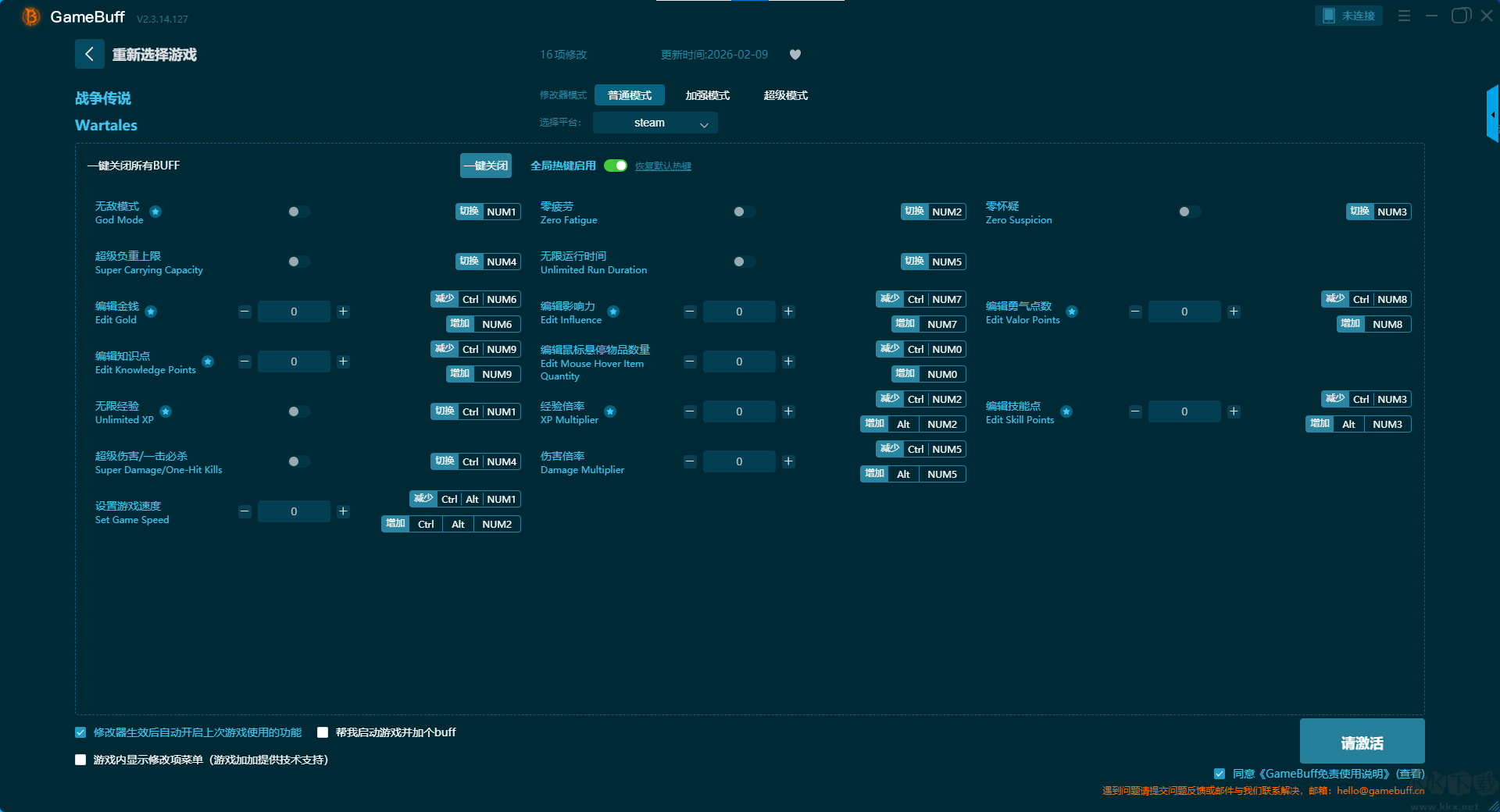Click the star badge beside Edit Influence
The image size is (1500, 812).
pyautogui.click(x=613, y=312)
